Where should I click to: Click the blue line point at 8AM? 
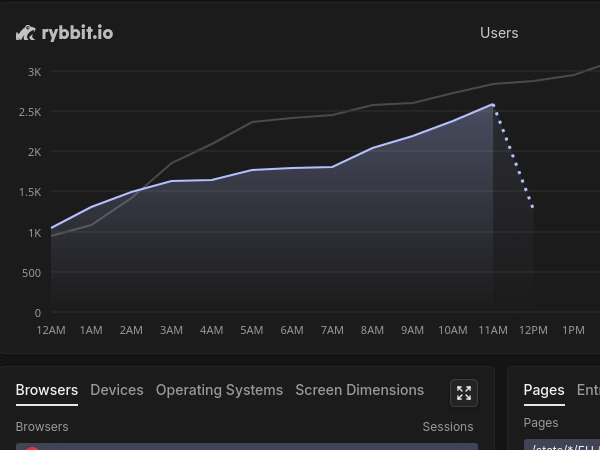click(x=372, y=148)
